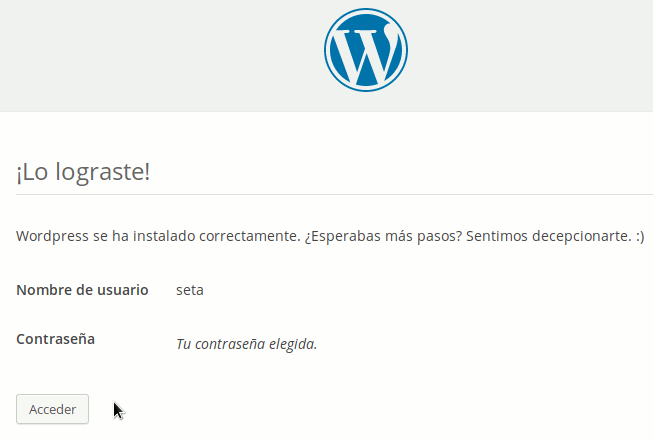
Task: Click the divider line under the heading
Action: [x=334, y=194]
